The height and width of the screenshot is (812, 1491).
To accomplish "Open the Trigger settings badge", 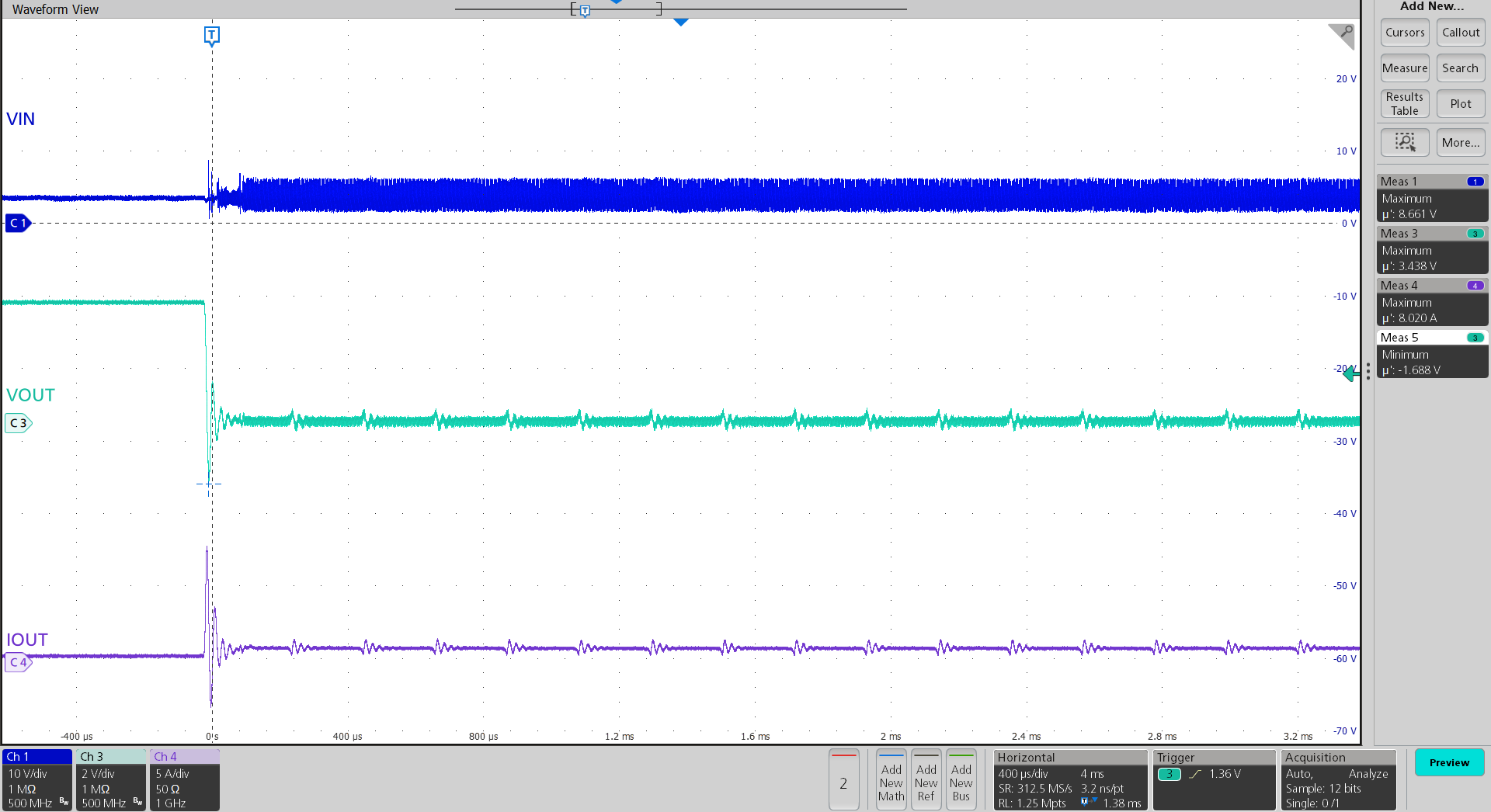I will tap(1214, 780).
